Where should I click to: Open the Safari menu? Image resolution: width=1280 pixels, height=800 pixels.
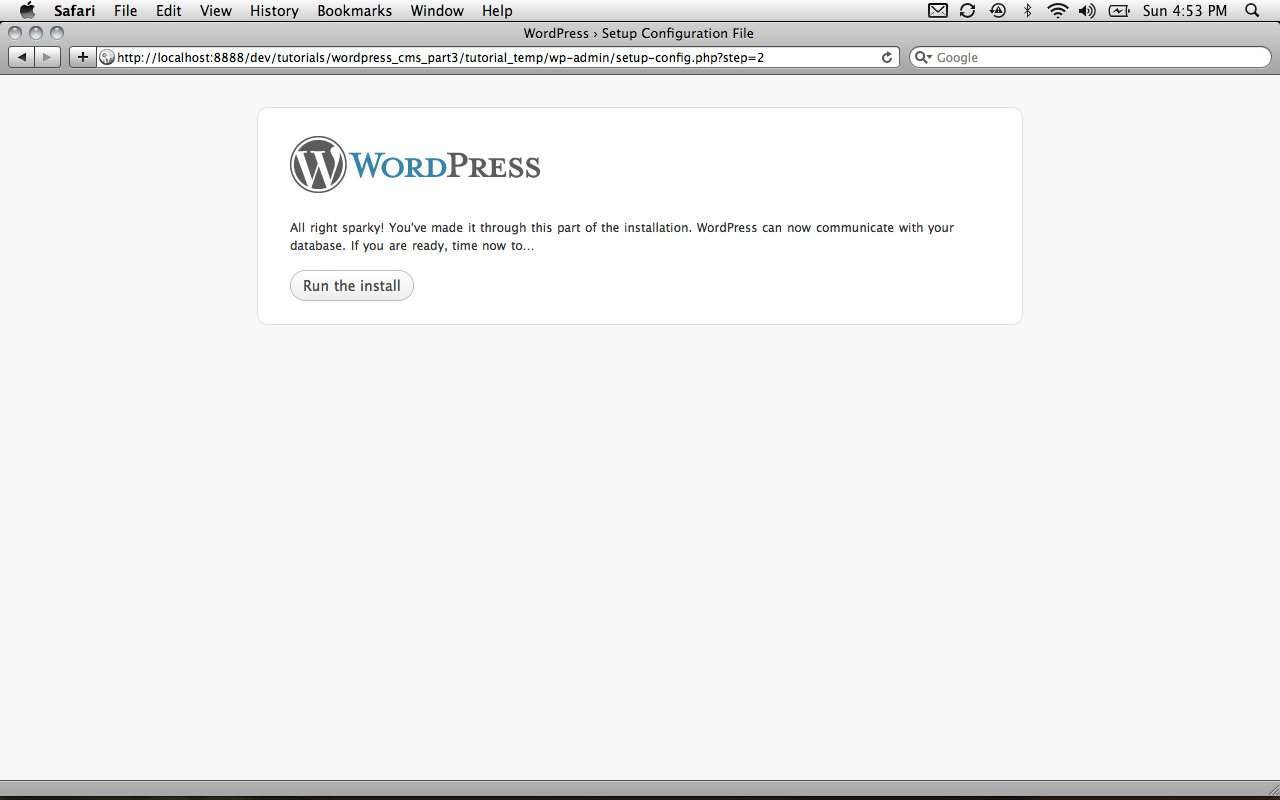pos(75,11)
